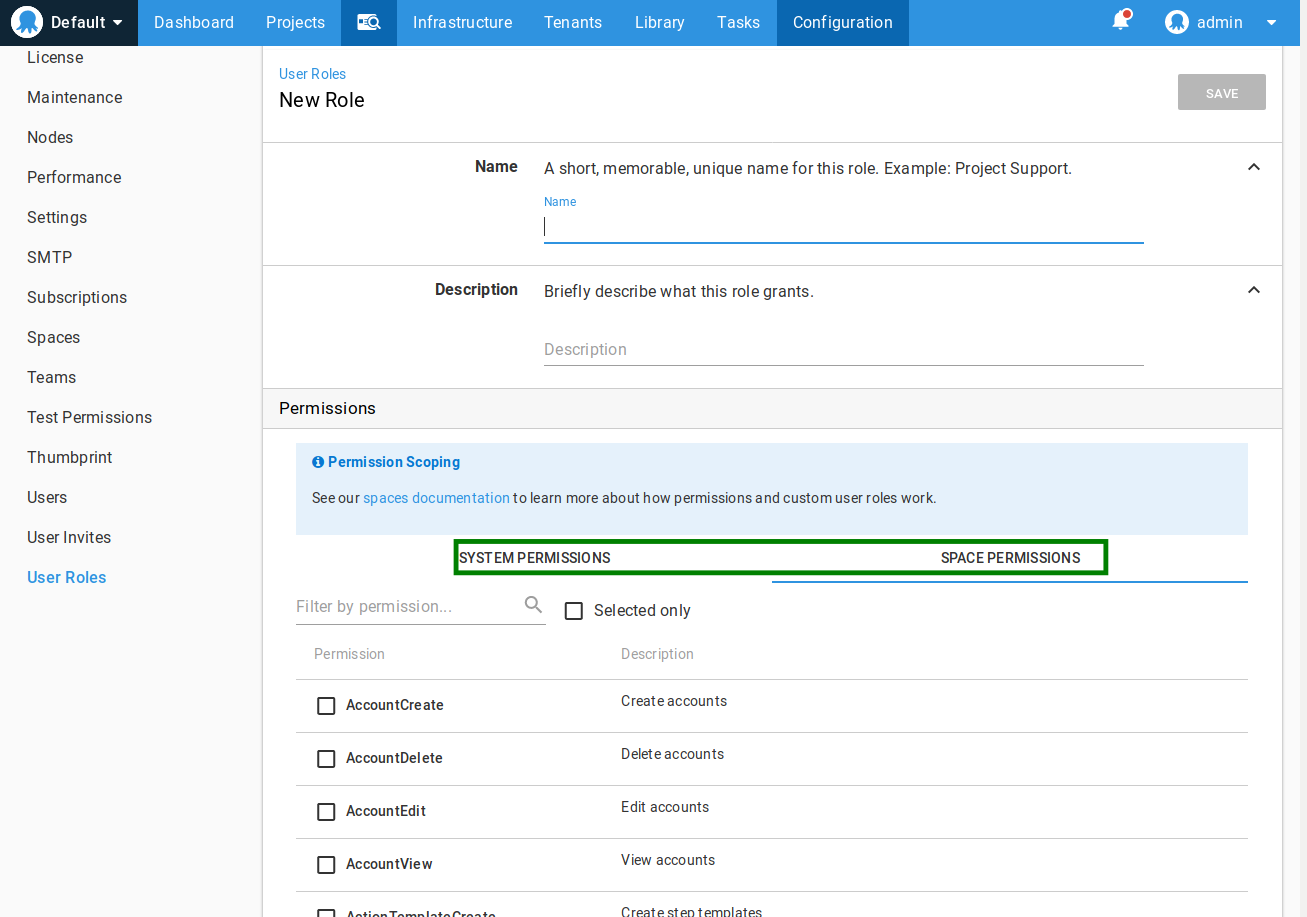Enable the AccountDelete permission checkbox

[x=326, y=759]
